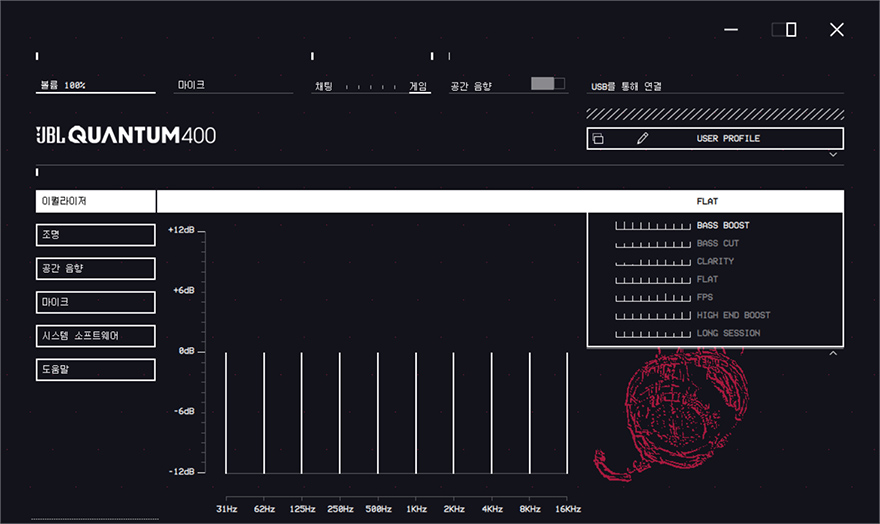Screen dimensions: 880x524
Task: Click the pencil edit profile icon
Action: click(x=643, y=138)
